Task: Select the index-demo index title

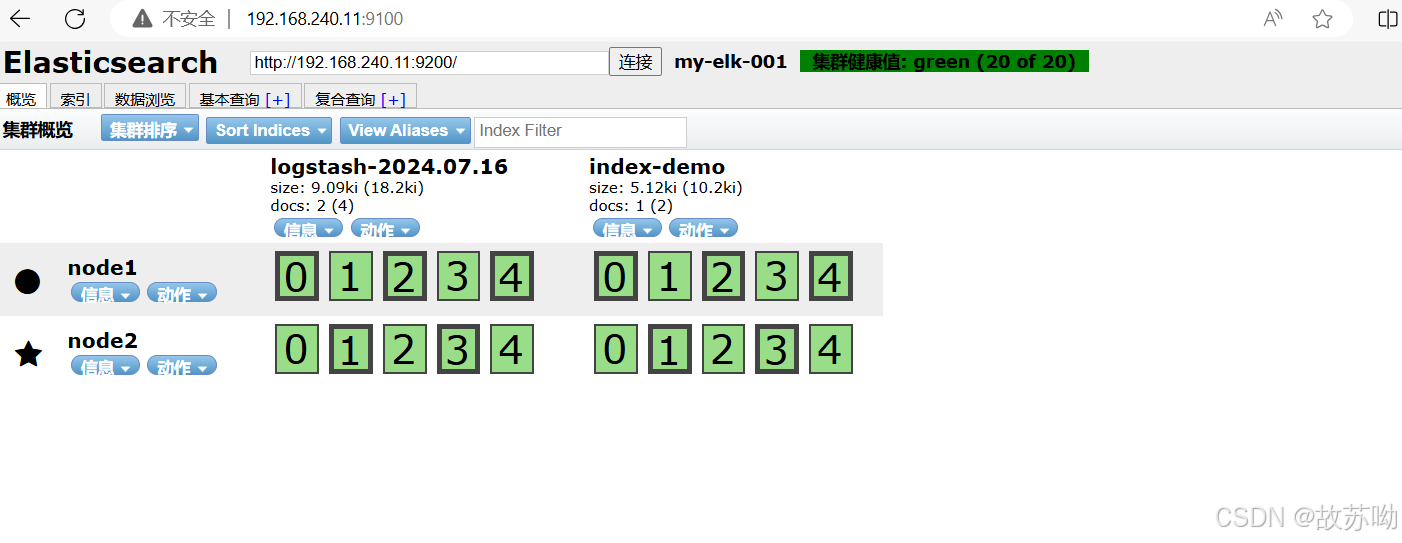Action: (x=657, y=166)
